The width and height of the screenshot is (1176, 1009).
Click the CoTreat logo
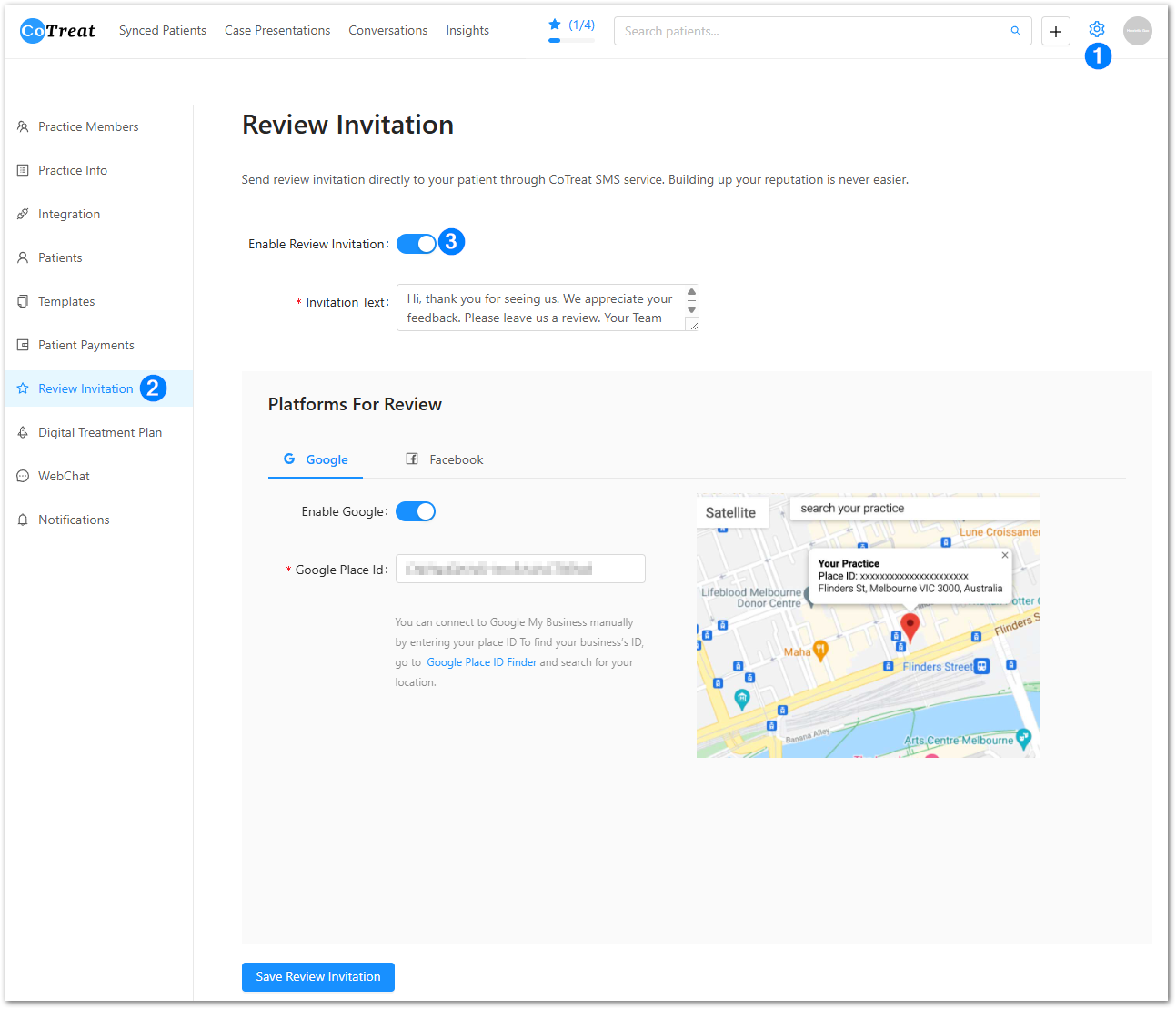[x=57, y=31]
